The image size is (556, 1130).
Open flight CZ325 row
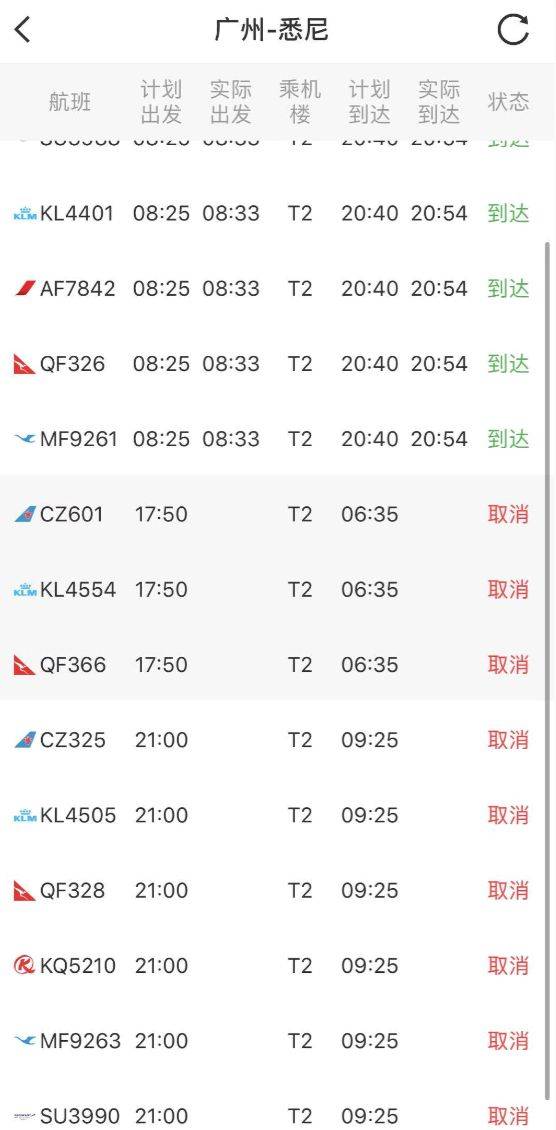click(274, 740)
